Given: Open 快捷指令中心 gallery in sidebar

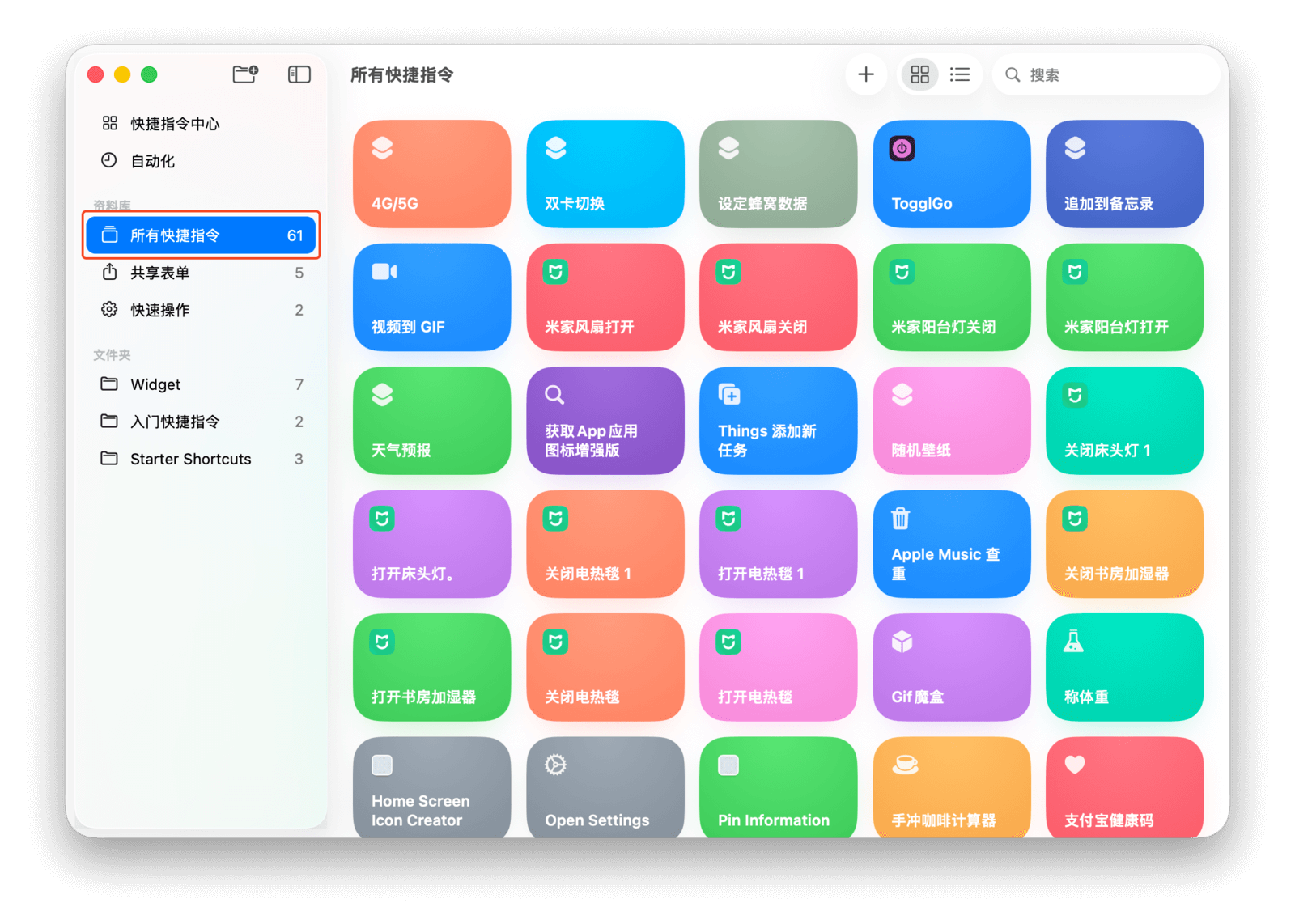Looking at the screenshot, I should click(x=175, y=124).
